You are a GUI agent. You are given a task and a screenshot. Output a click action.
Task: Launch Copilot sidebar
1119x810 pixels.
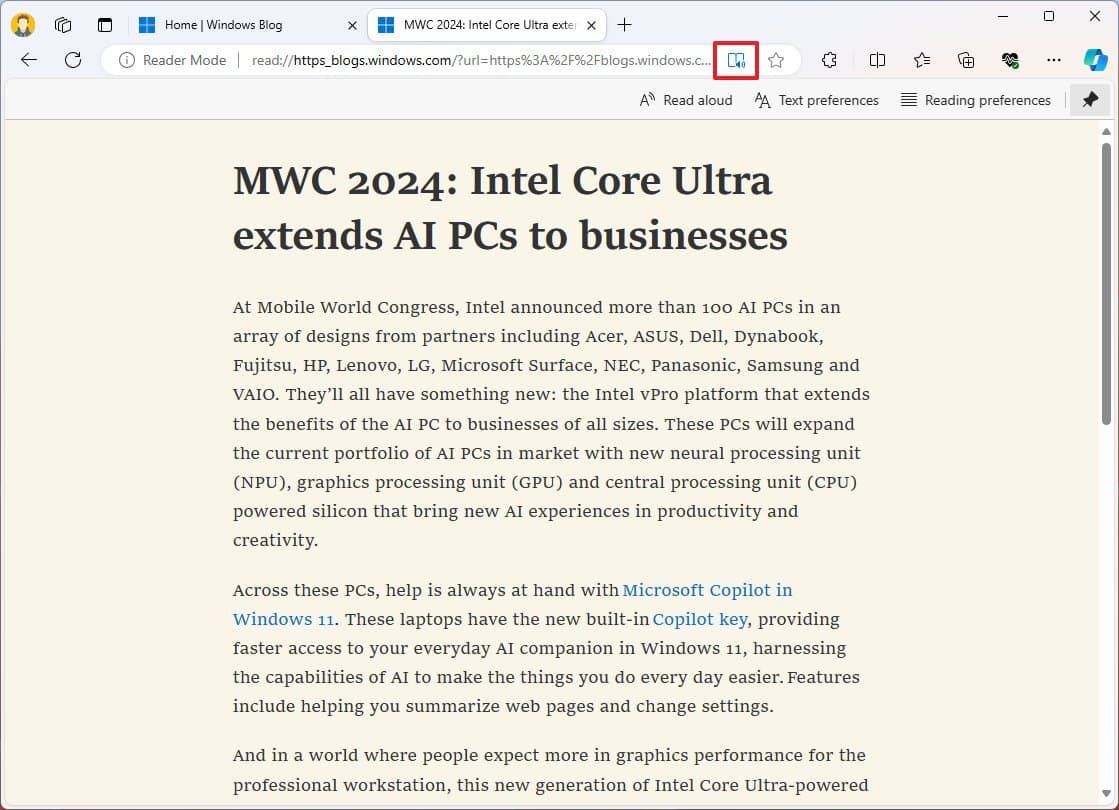point(1095,60)
